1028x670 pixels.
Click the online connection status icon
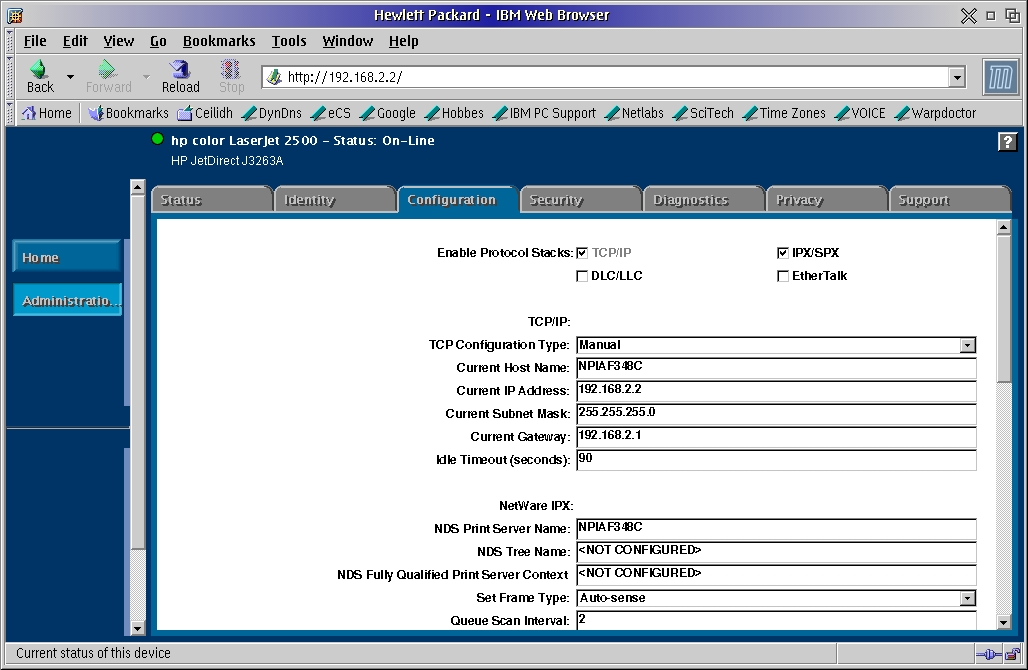(989, 654)
